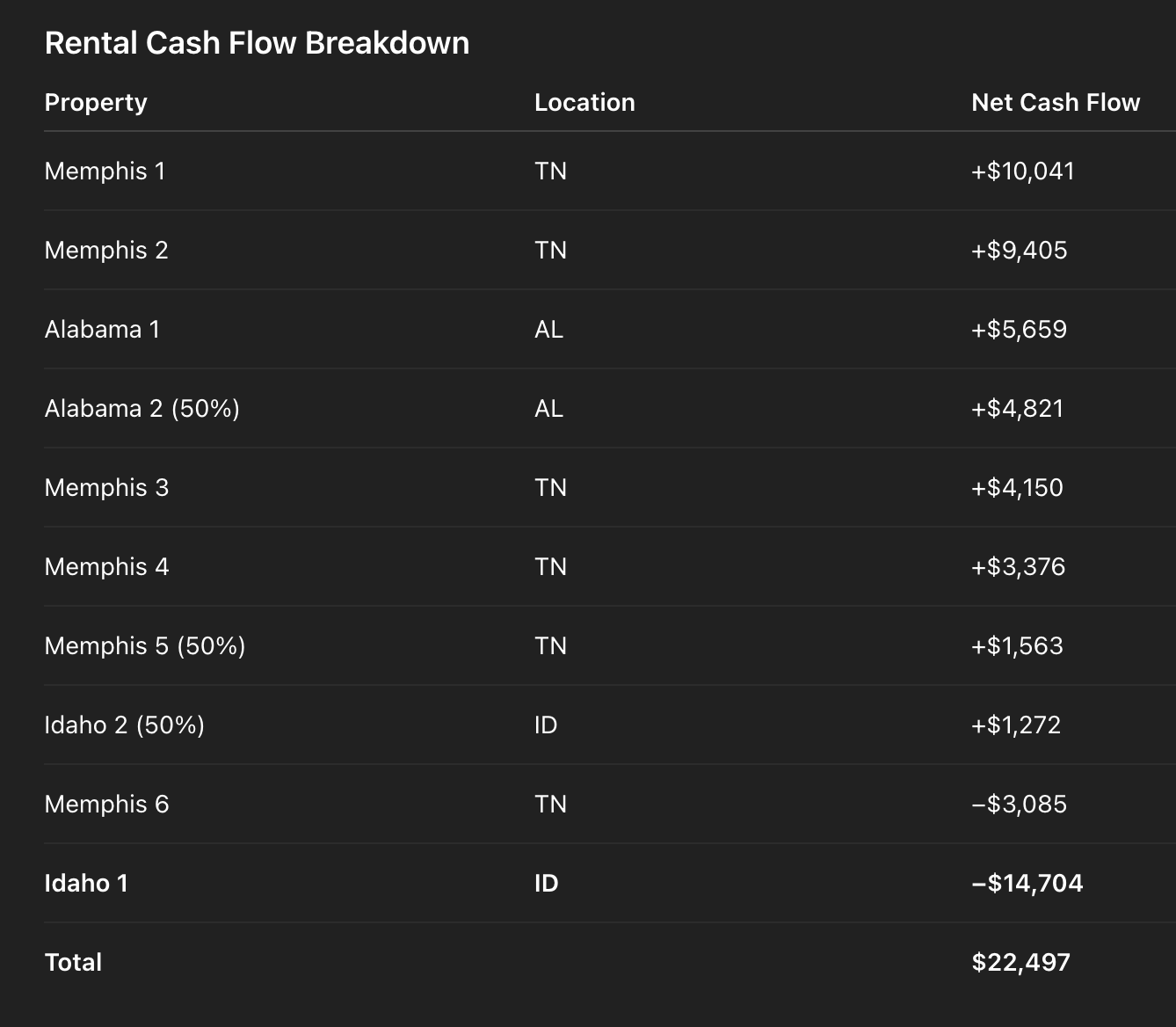Screen dimensions: 1176x1027
Task: Click Memphis 4 property name
Action: [x=106, y=567]
